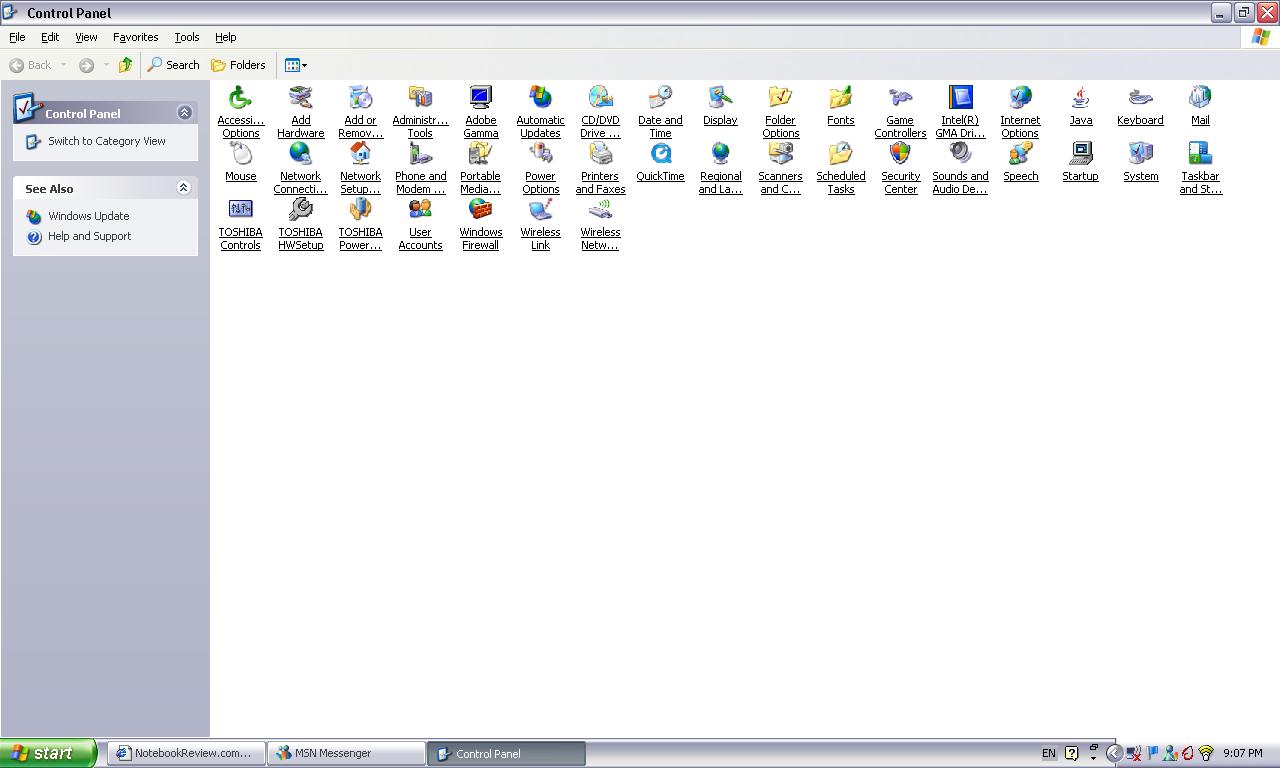The image size is (1280, 768).
Task: Open Scanners and Cameras icon
Action: pyautogui.click(x=780, y=154)
